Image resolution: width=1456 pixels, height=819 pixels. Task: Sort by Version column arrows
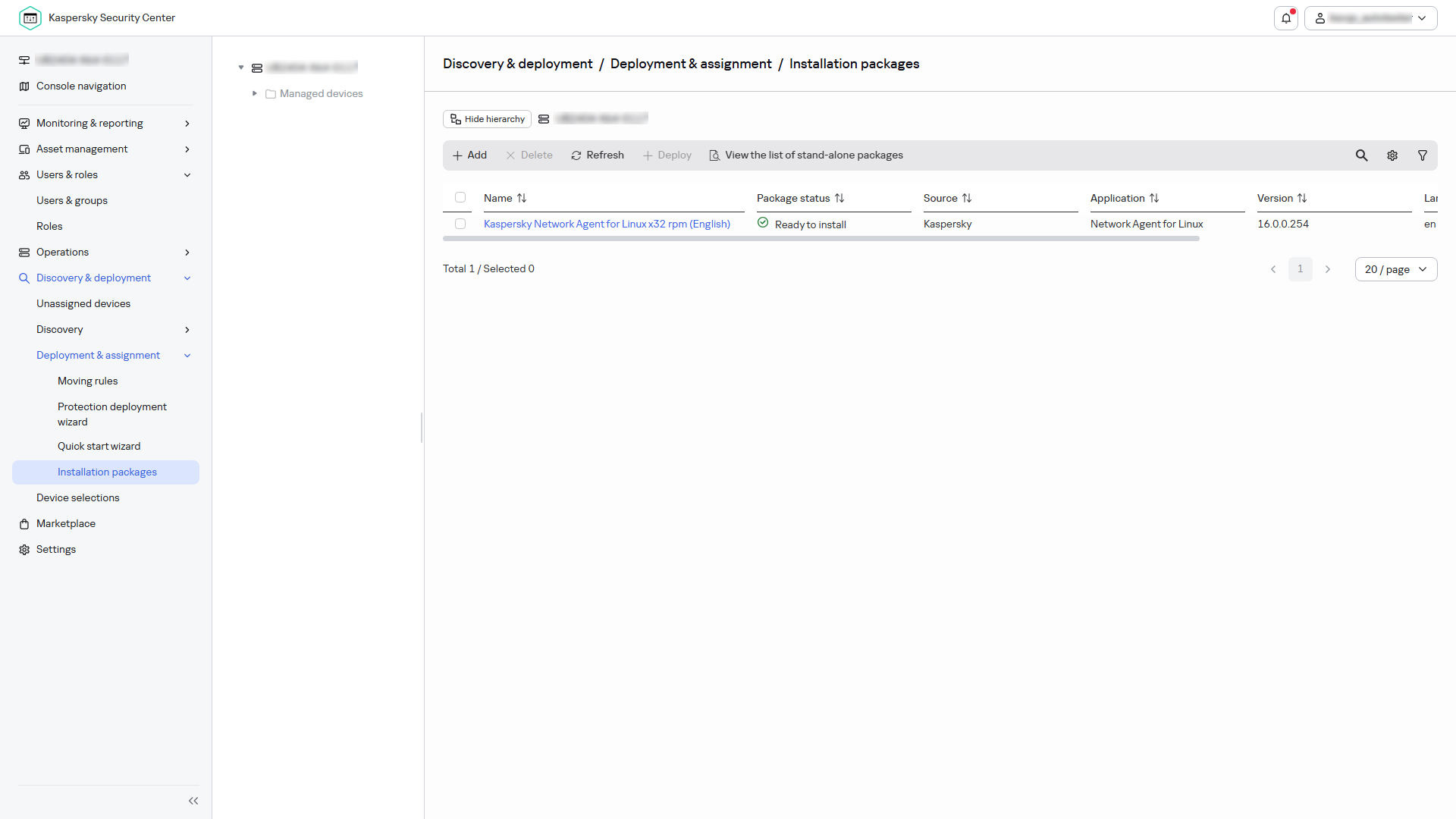point(1302,198)
